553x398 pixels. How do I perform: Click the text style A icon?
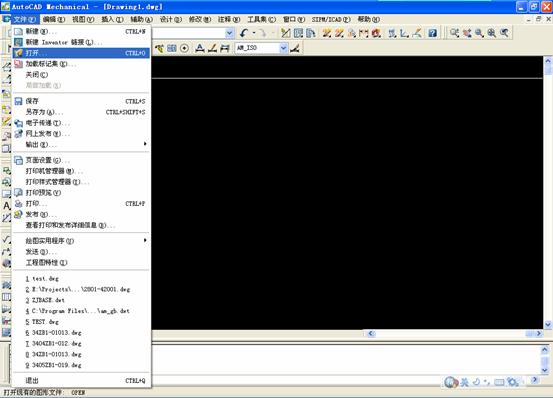(200, 48)
